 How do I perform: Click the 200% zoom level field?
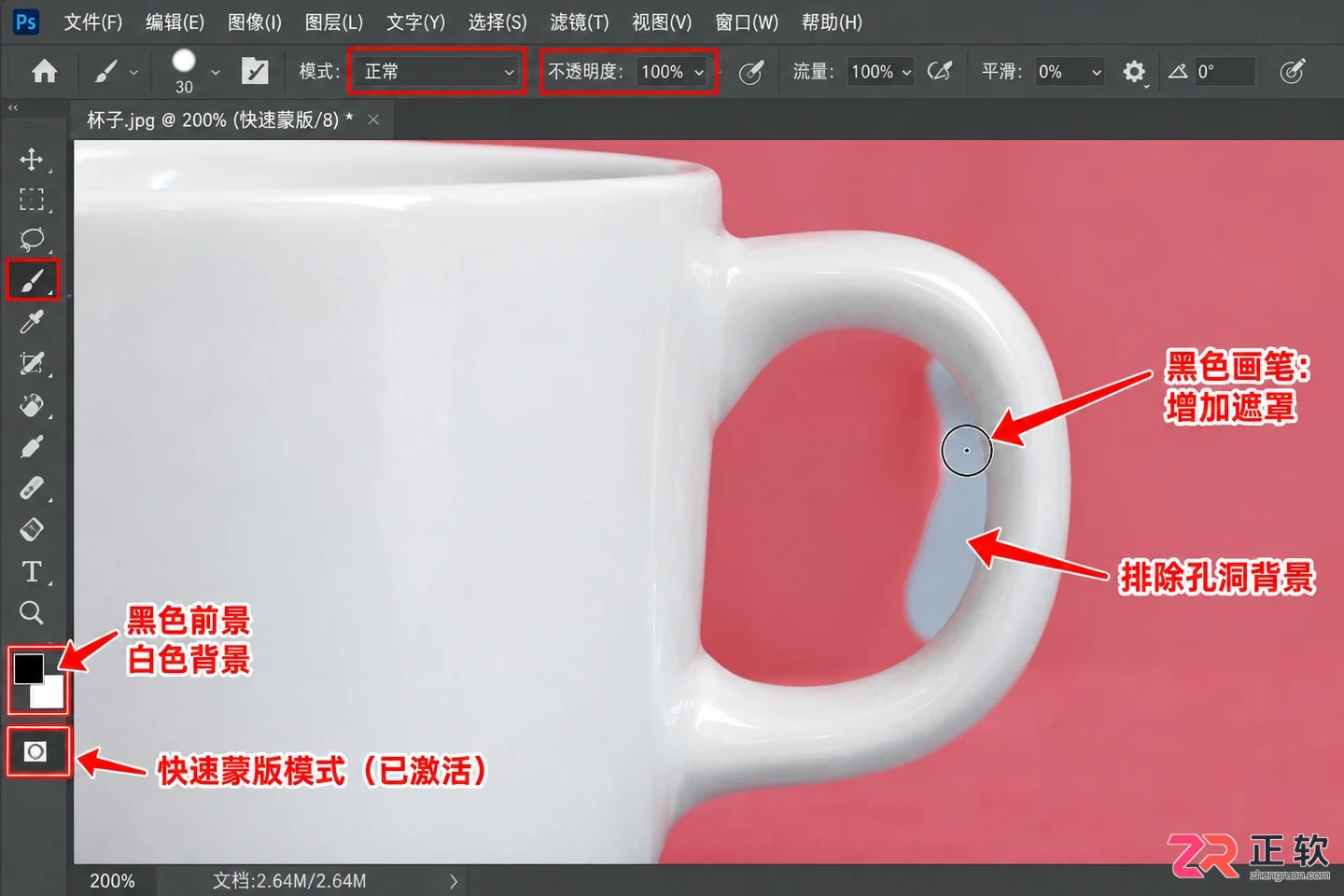point(112,880)
